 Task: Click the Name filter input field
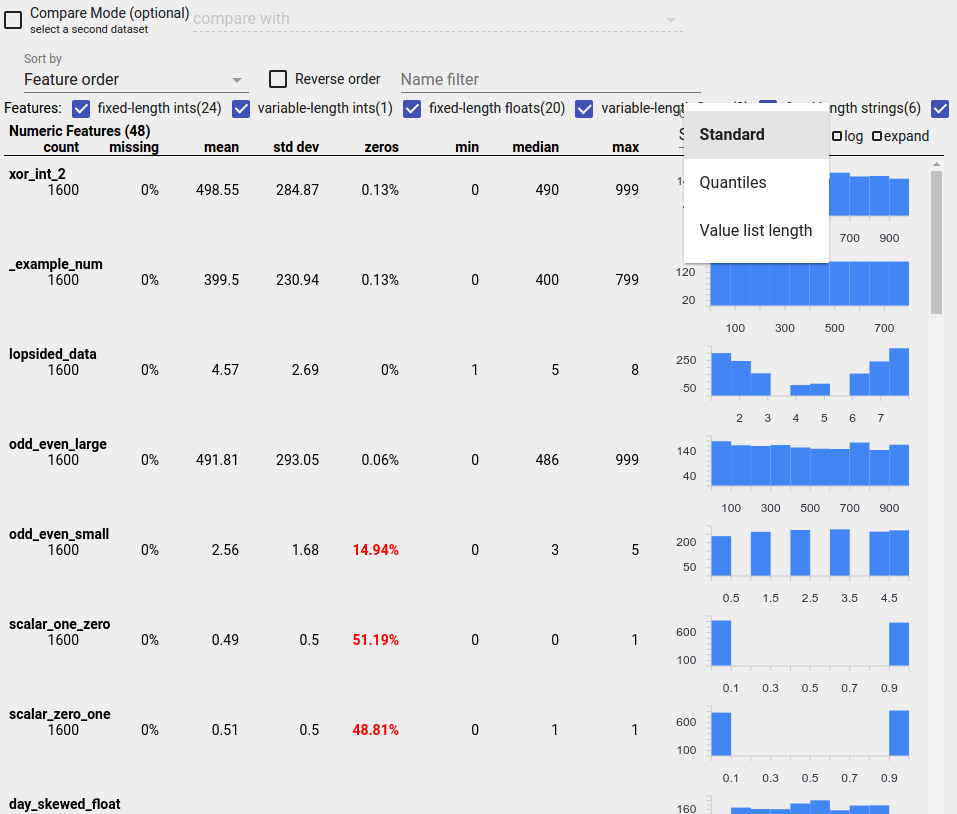point(550,79)
